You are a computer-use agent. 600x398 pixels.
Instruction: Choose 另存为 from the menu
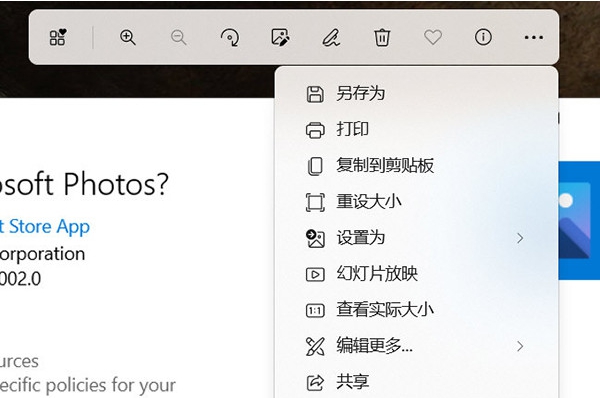pos(416,94)
